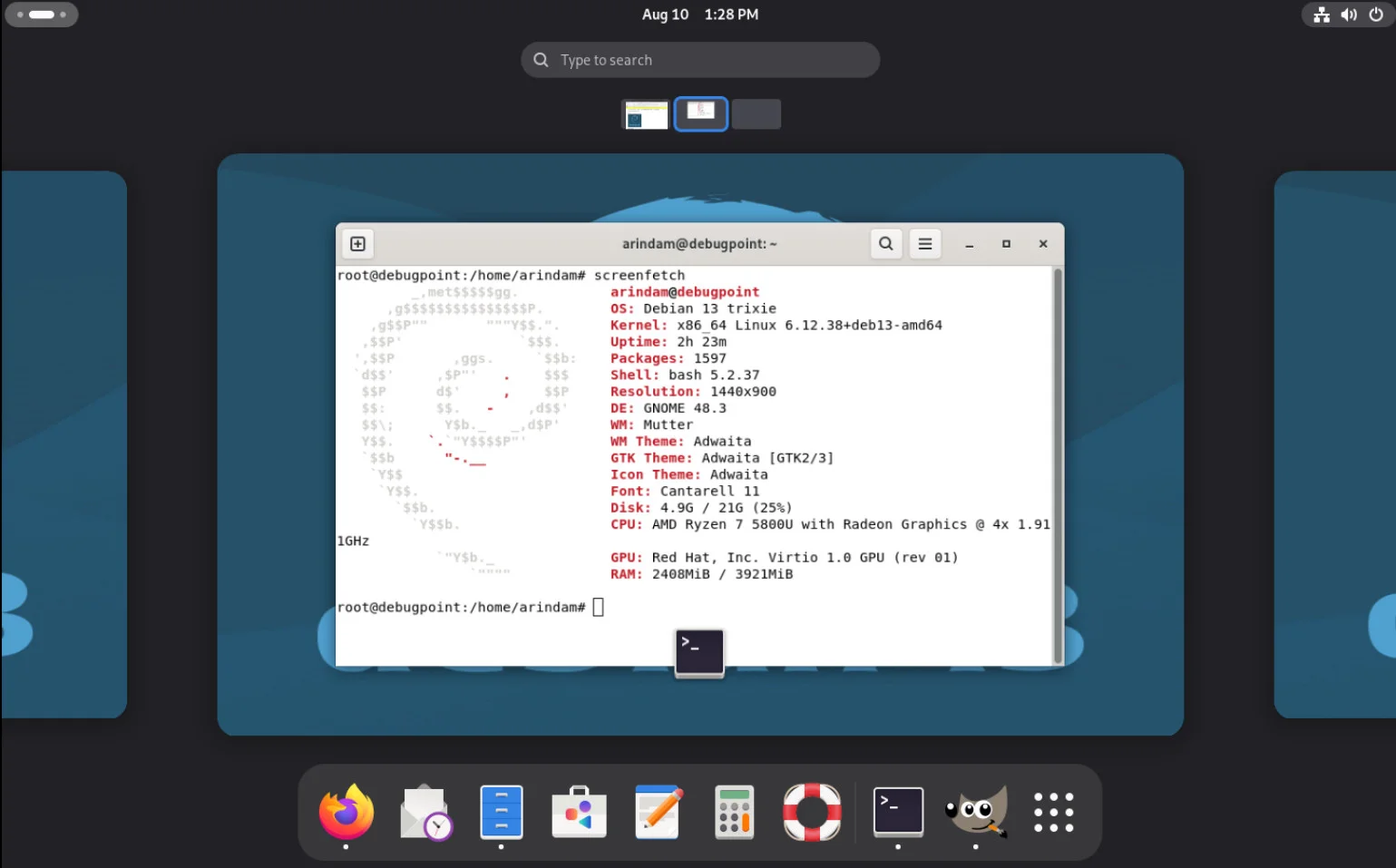The height and width of the screenshot is (868, 1396).
Task: Open Evolution mail from the dock
Action: [424, 812]
